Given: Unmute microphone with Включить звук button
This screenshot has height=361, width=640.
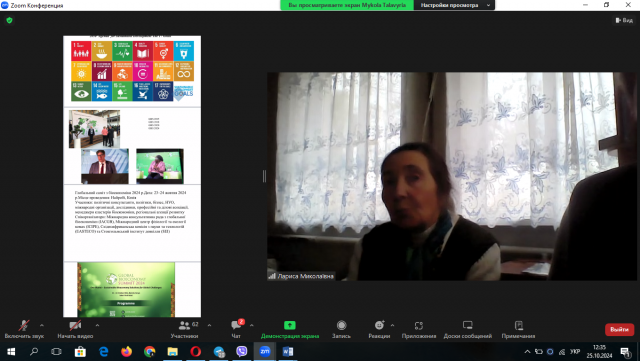Looking at the screenshot, I should [x=24, y=330].
